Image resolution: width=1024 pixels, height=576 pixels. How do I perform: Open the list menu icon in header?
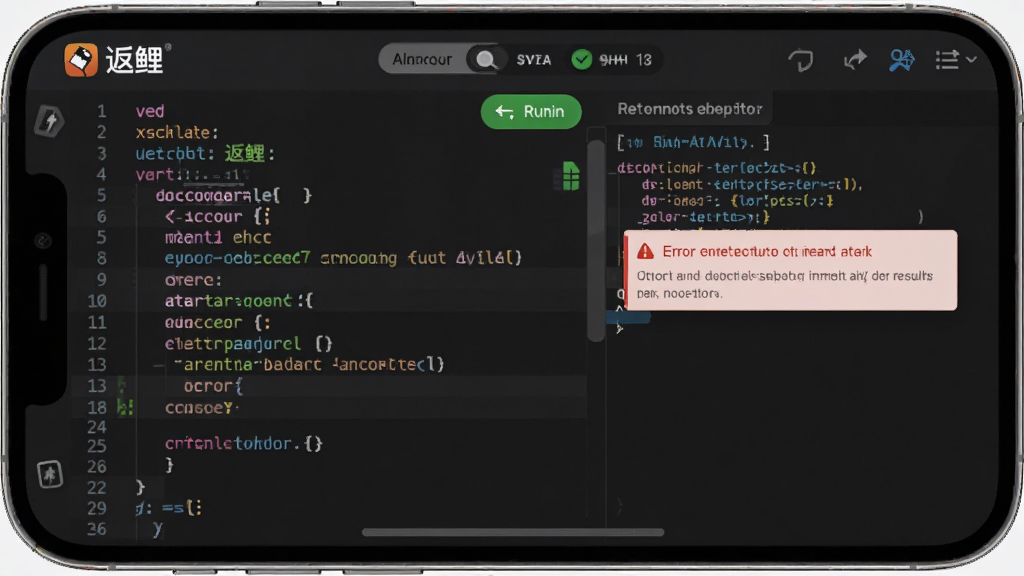[x=947, y=60]
